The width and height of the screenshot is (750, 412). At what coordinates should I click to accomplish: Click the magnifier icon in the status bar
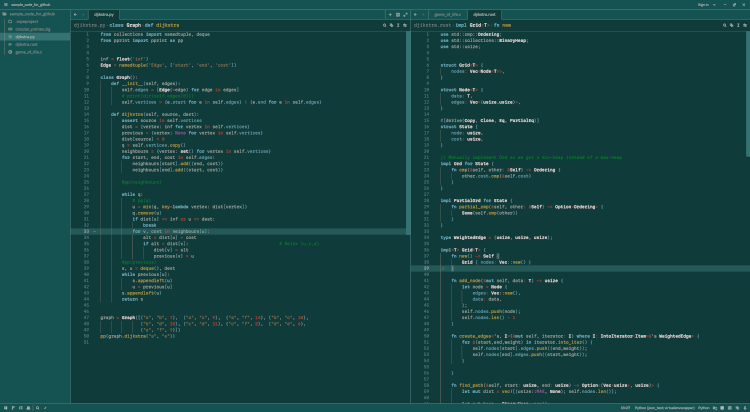pos(38,408)
